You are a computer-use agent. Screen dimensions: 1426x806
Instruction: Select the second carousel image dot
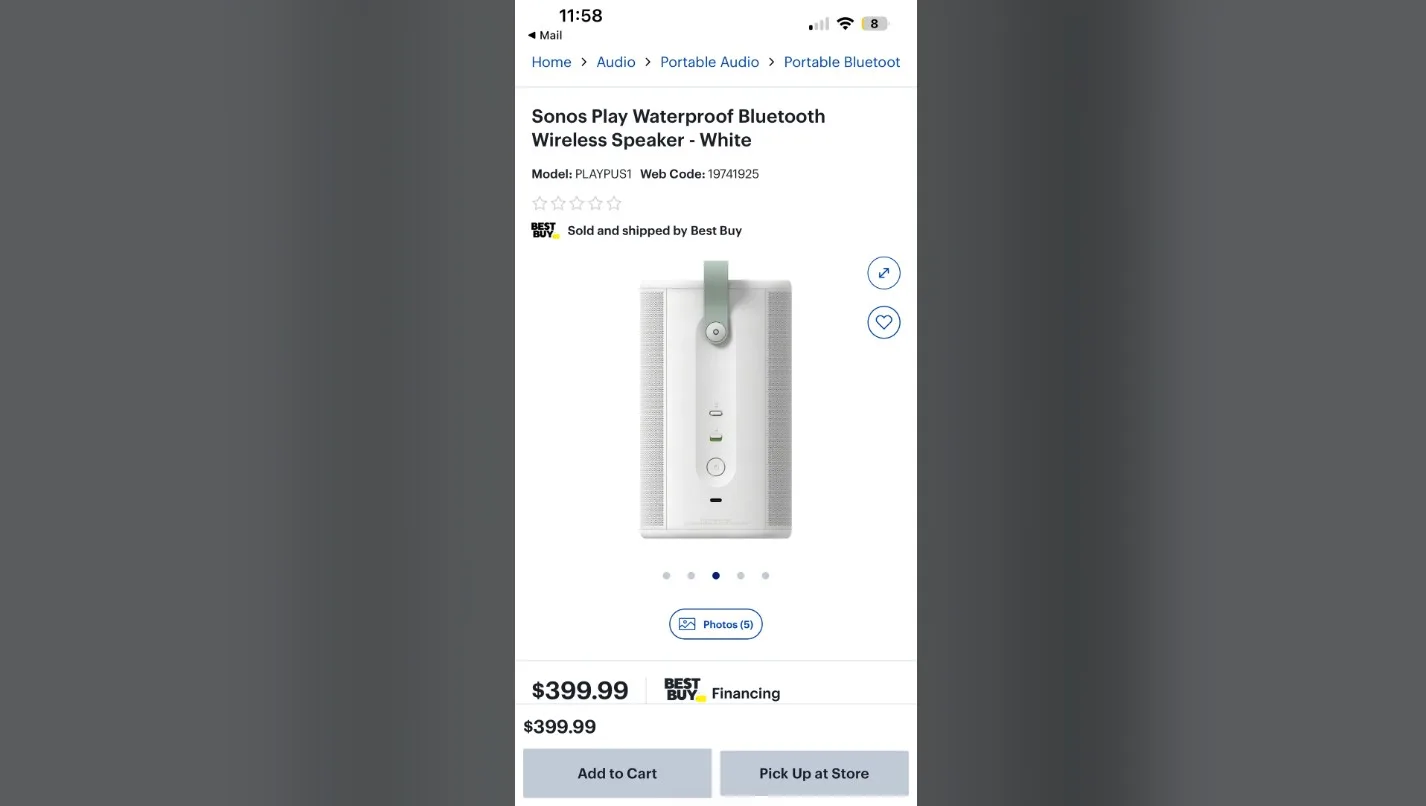(691, 576)
